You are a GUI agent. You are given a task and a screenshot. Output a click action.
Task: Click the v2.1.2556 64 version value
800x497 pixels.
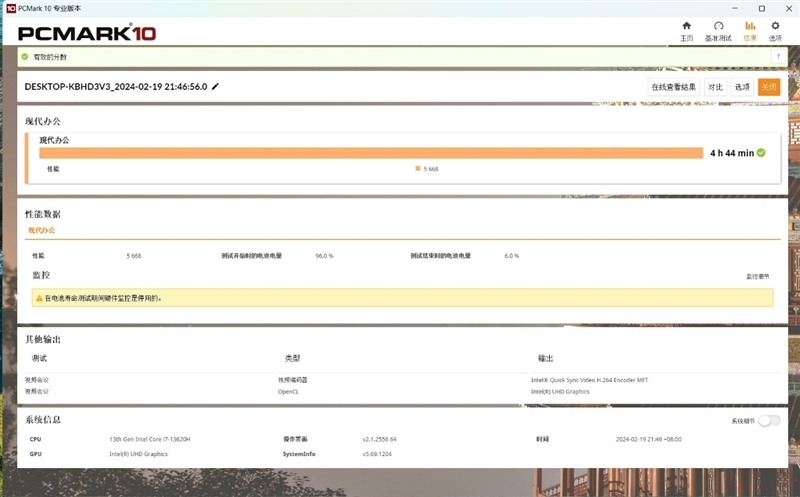click(379, 439)
